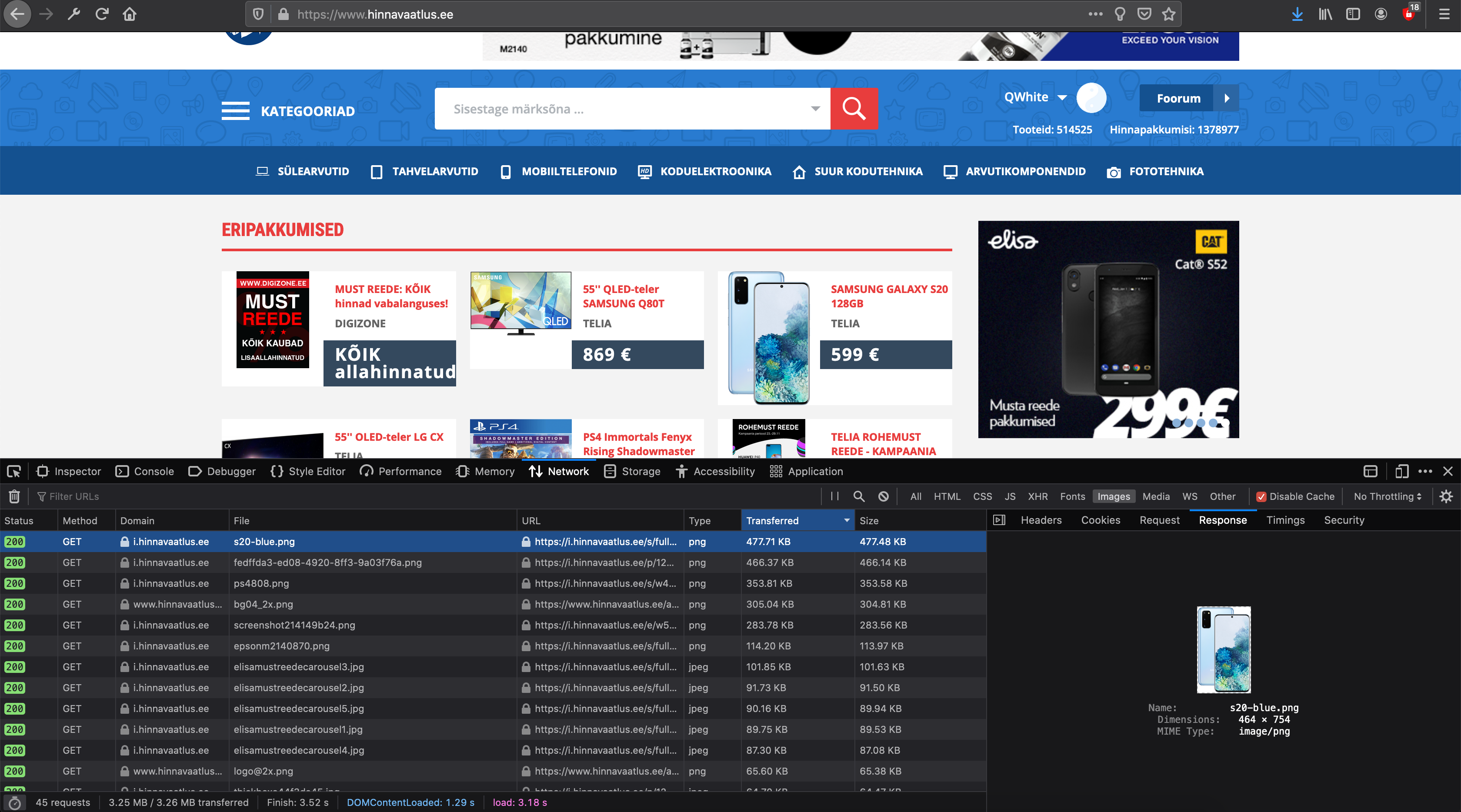Click the tracking protection shield icon
This screenshot has width=1461, height=812.
click(x=258, y=14)
